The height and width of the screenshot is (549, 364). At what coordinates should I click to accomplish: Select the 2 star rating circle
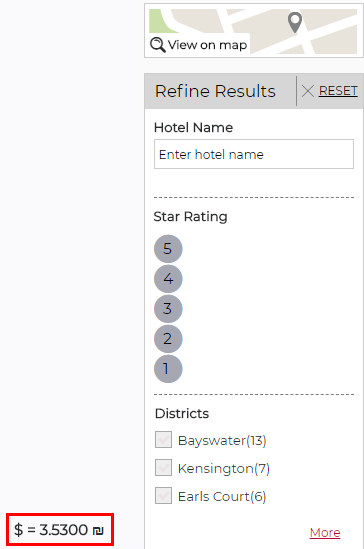[x=168, y=339]
